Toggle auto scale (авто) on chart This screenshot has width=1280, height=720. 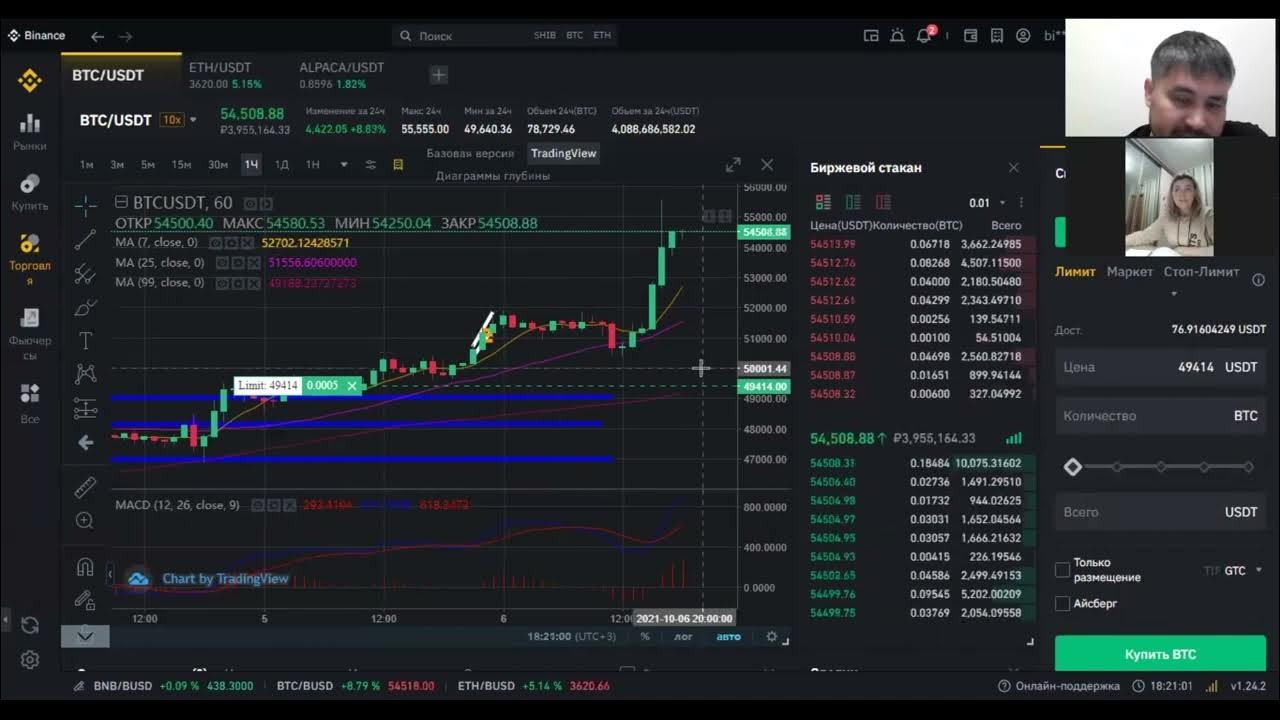(x=728, y=636)
